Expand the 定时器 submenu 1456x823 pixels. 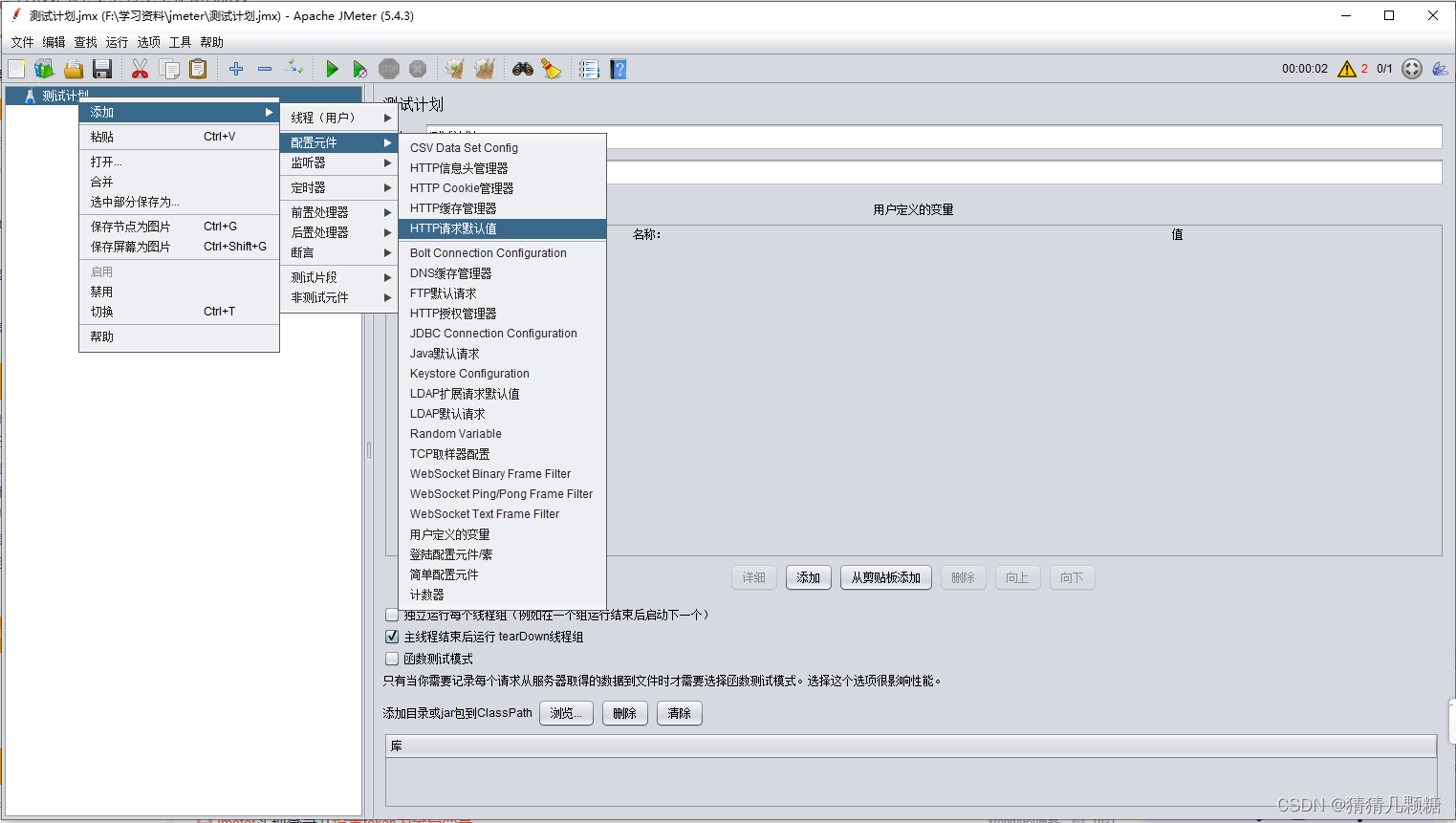pos(340,188)
